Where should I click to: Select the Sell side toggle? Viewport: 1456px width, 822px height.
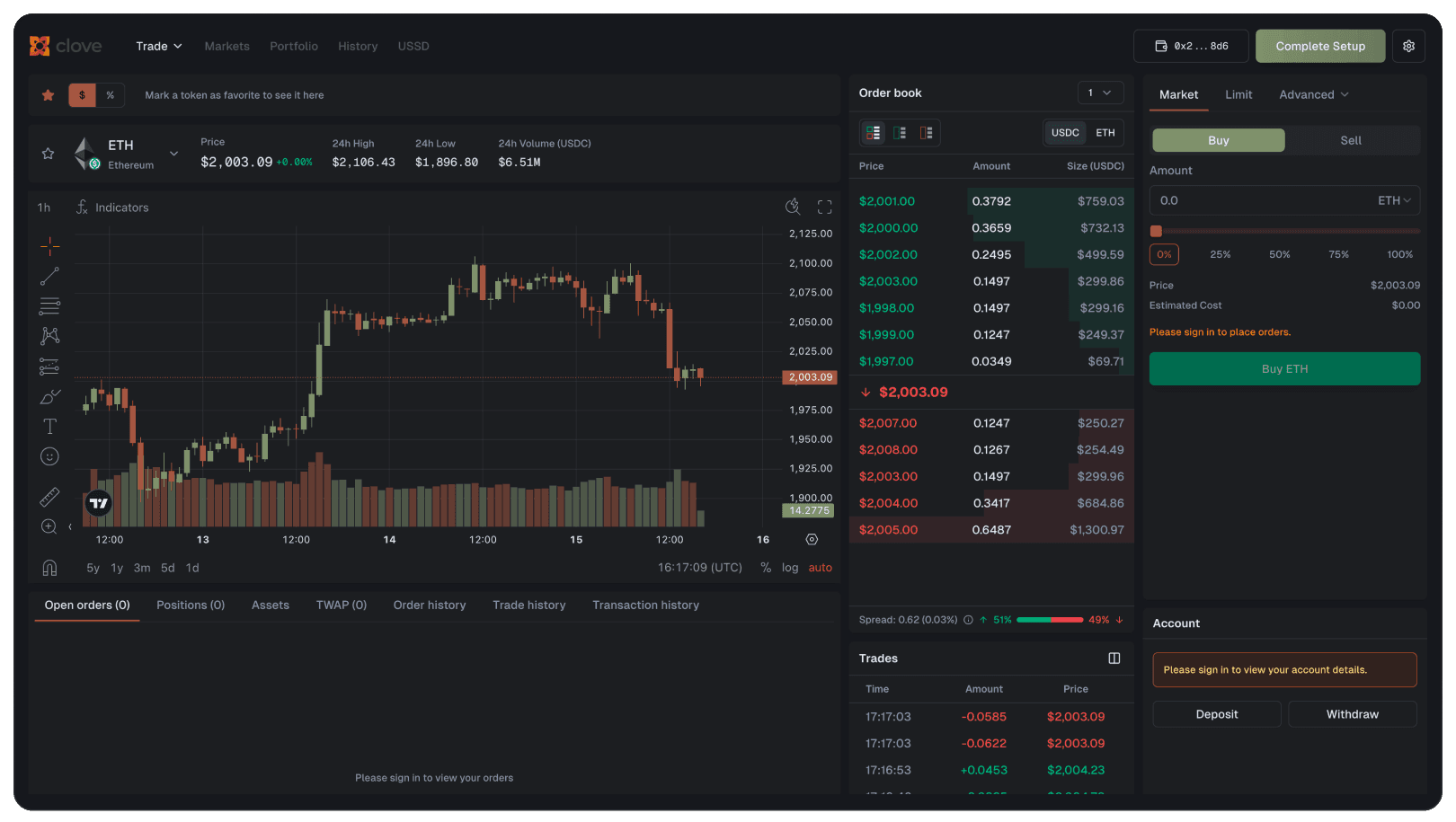click(1351, 140)
